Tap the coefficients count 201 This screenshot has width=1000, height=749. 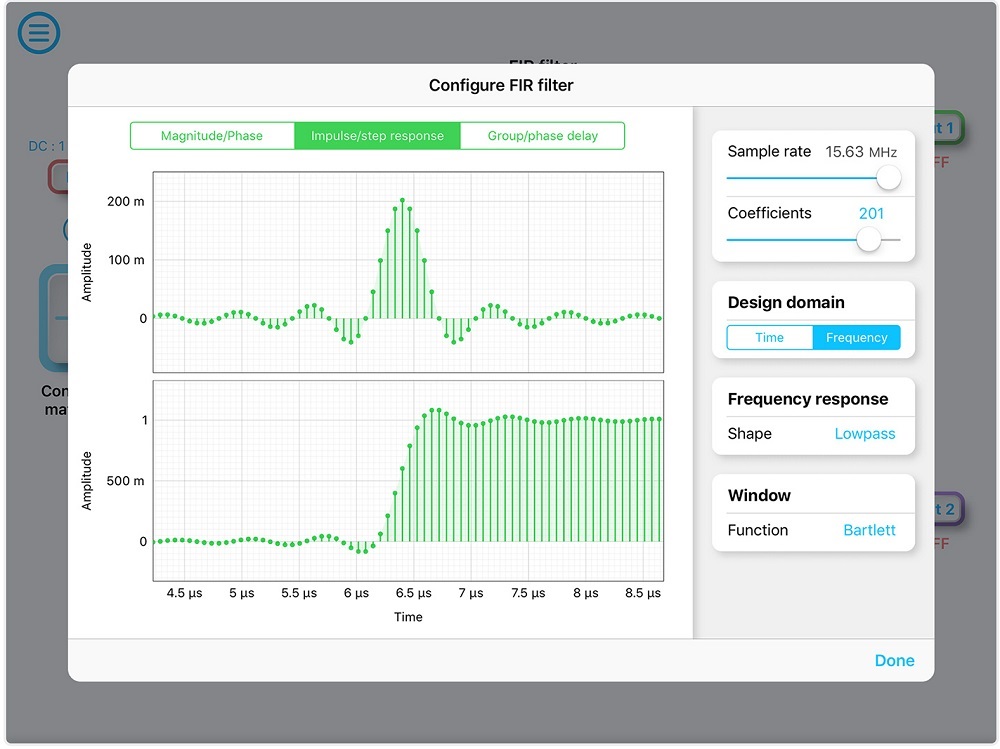point(871,213)
